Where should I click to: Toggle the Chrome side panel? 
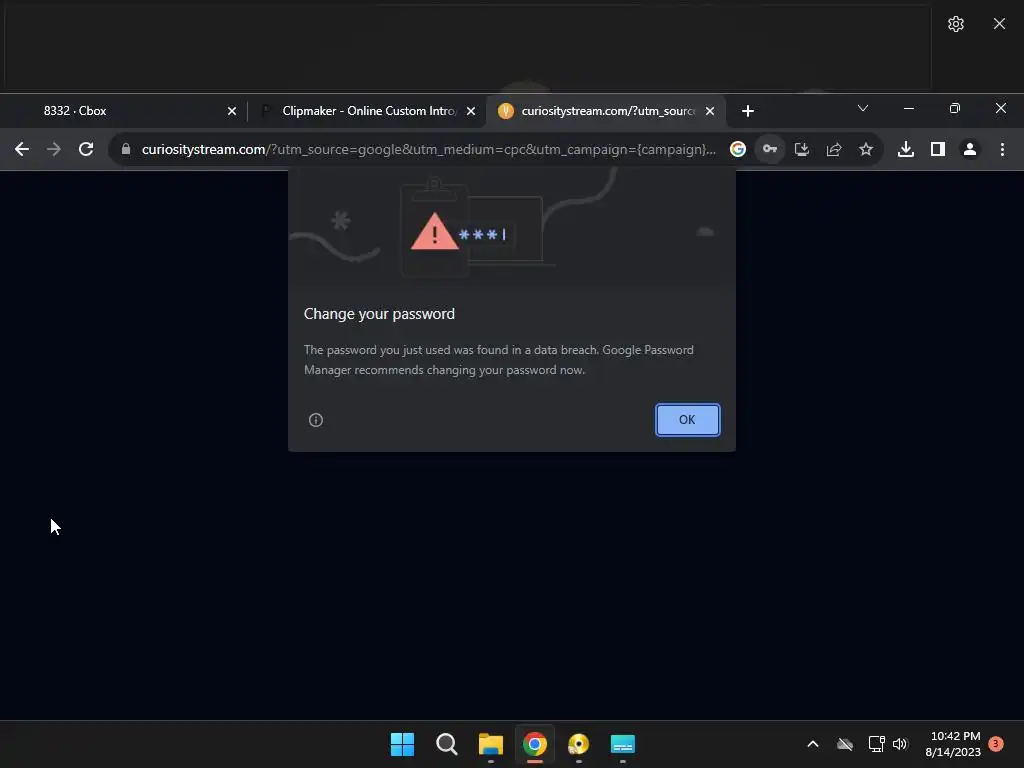click(x=938, y=149)
